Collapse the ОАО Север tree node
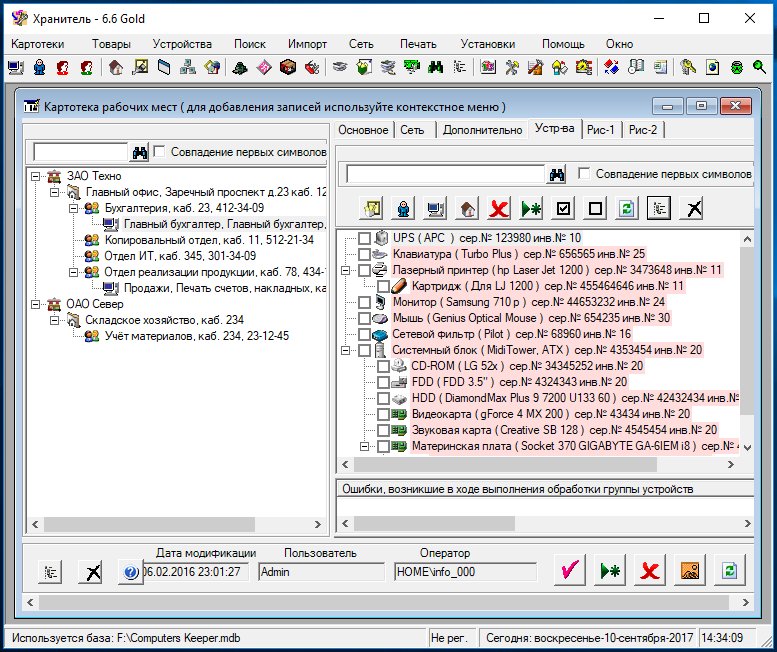The width and height of the screenshot is (777, 652). [x=34, y=304]
